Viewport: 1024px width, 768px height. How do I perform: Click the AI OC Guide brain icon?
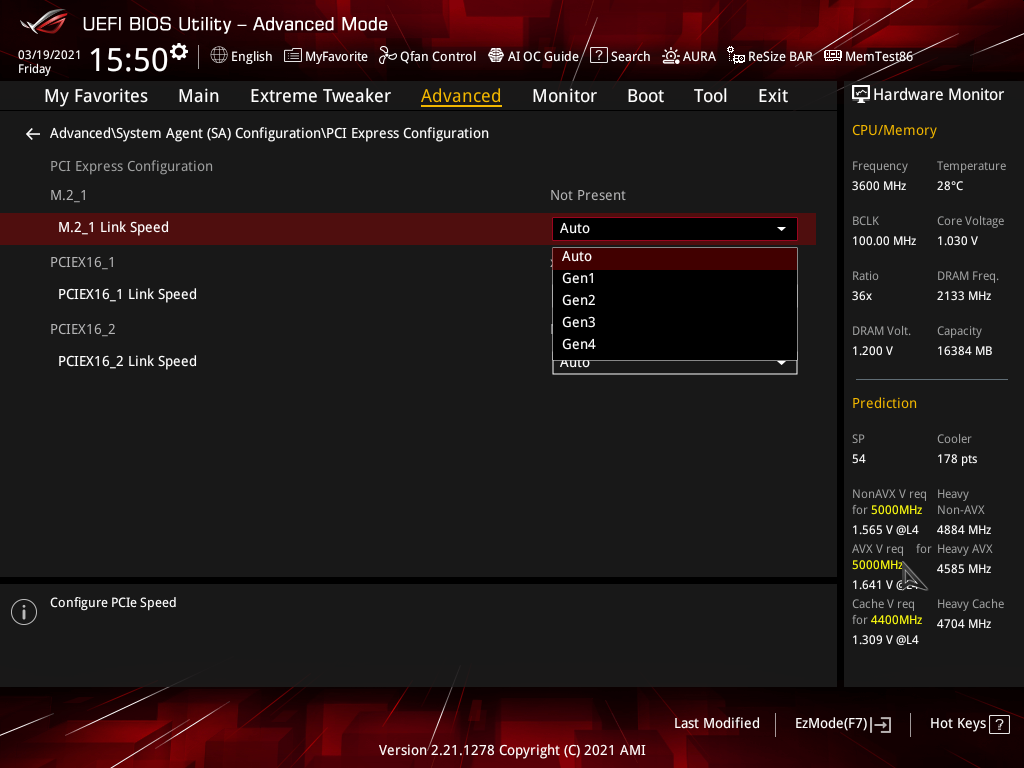click(x=496, y=56)
